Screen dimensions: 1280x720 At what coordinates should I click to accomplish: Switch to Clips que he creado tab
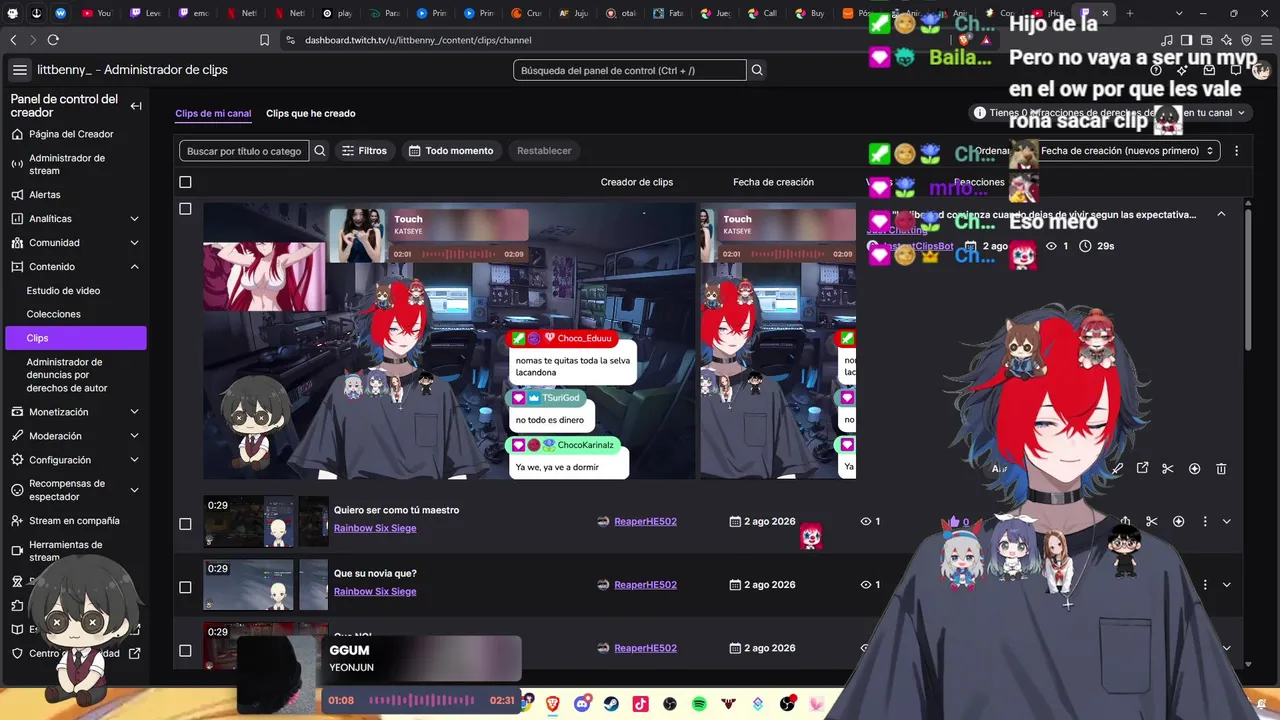[x=311, y=114]
